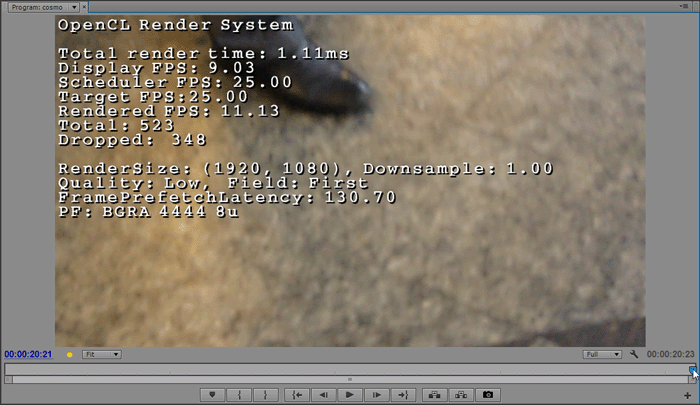The height and width of the screenshot is (405, 700).
Task: Click the video preview frame
Action: [350, 181]
